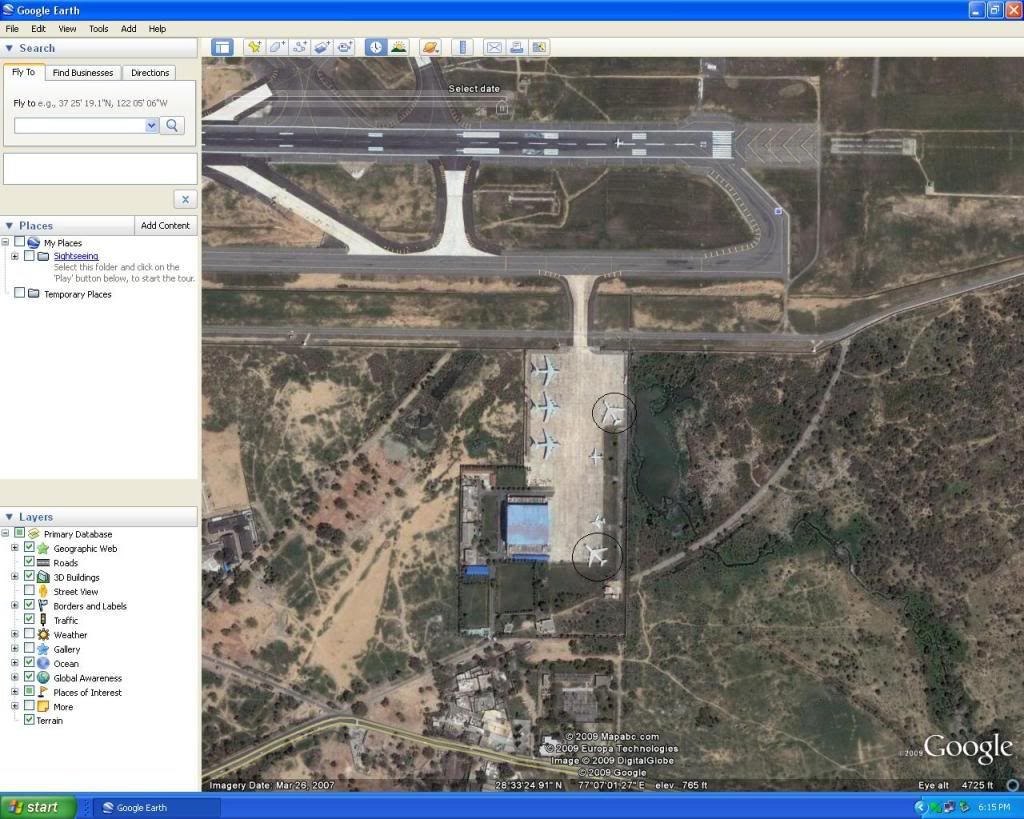
Task: Enable the Street View layer checkbox
Action: tap(29, 591)
